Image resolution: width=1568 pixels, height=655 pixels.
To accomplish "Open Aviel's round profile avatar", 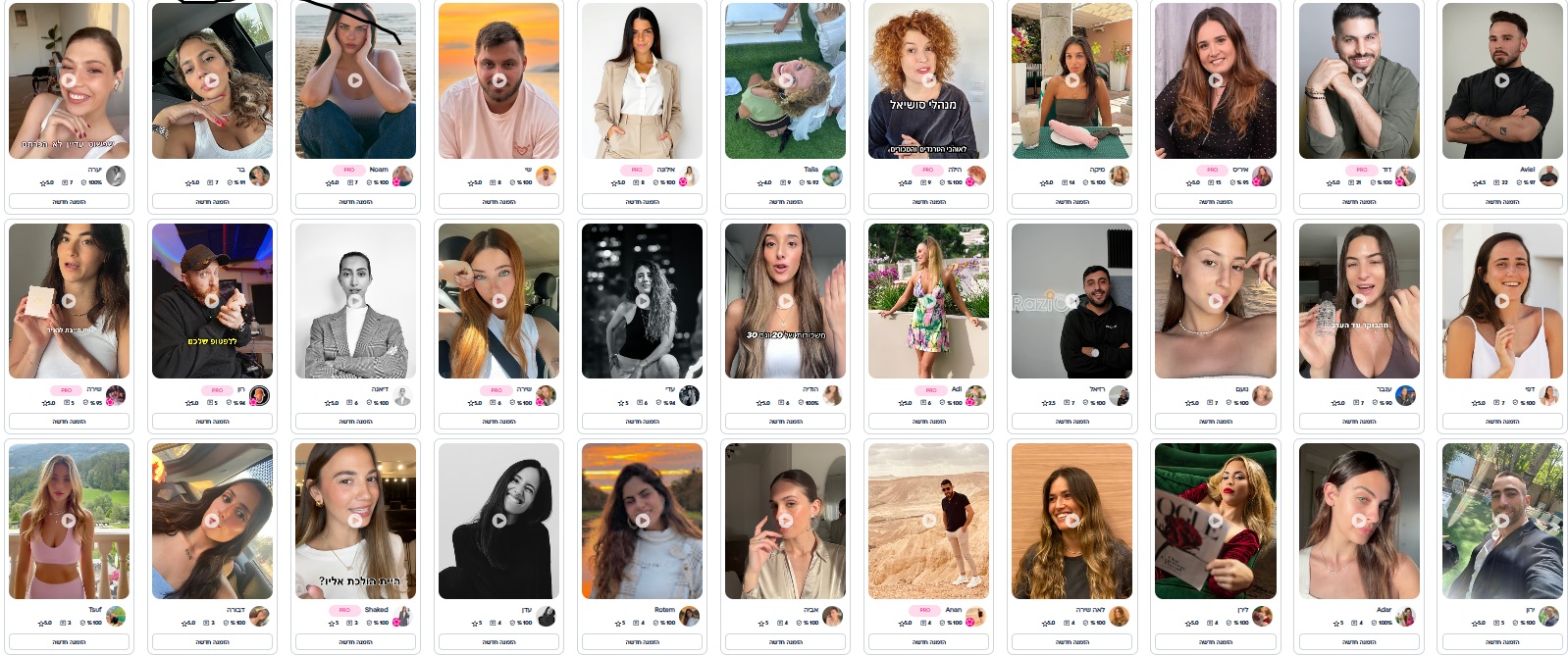I will (1548, 176).
